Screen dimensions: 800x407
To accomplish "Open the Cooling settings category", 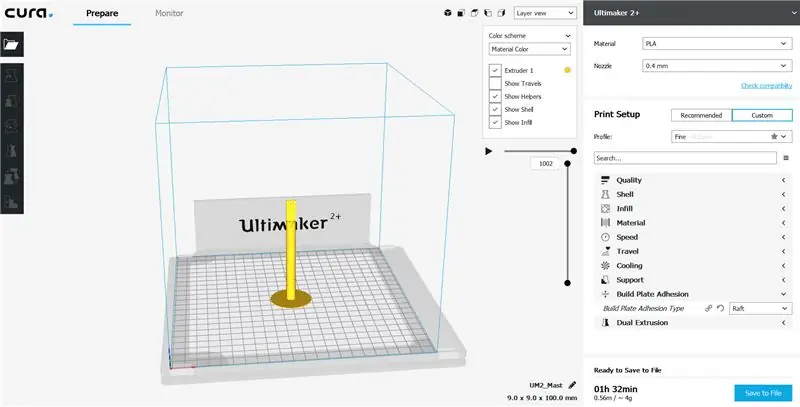I will coord(693,266).
